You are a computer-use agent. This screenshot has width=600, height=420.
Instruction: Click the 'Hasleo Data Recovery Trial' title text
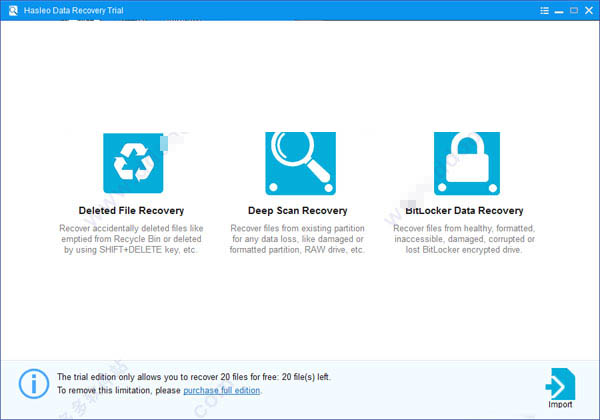pyautogui.click(x=73, y=10)
